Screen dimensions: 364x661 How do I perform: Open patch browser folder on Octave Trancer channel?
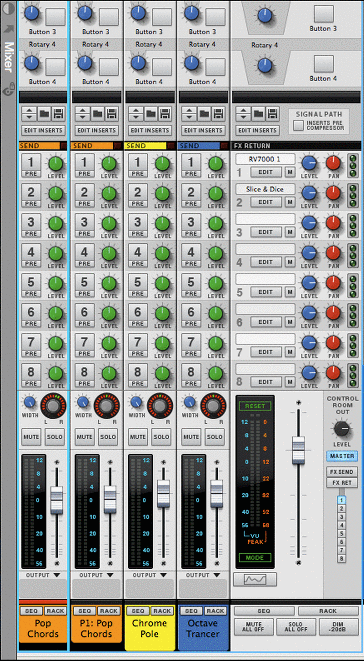(204, 113)
